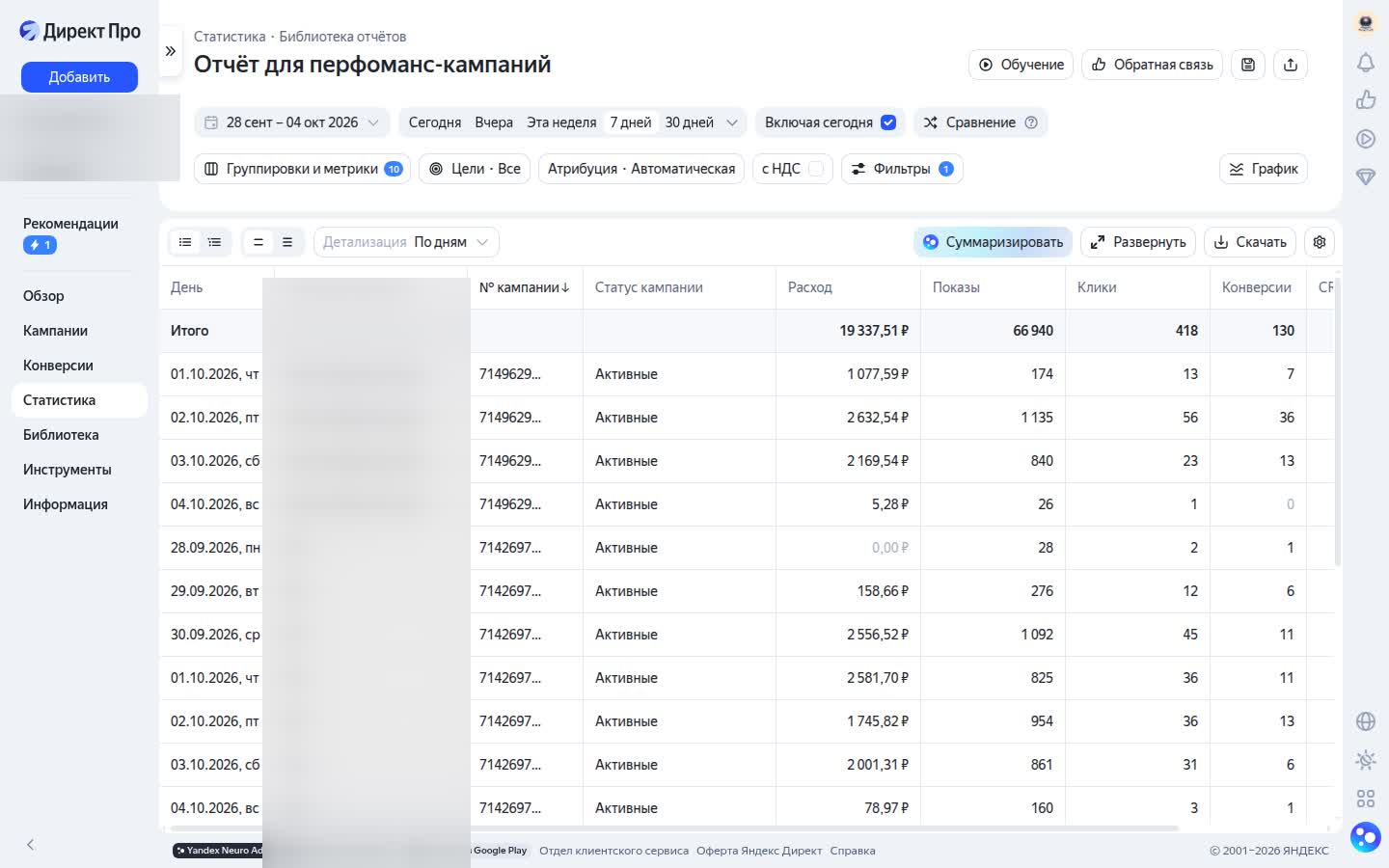Screen dimensions: 1389x868
Task: Open table settings gear icon
Action: [x=1320, y=242]
